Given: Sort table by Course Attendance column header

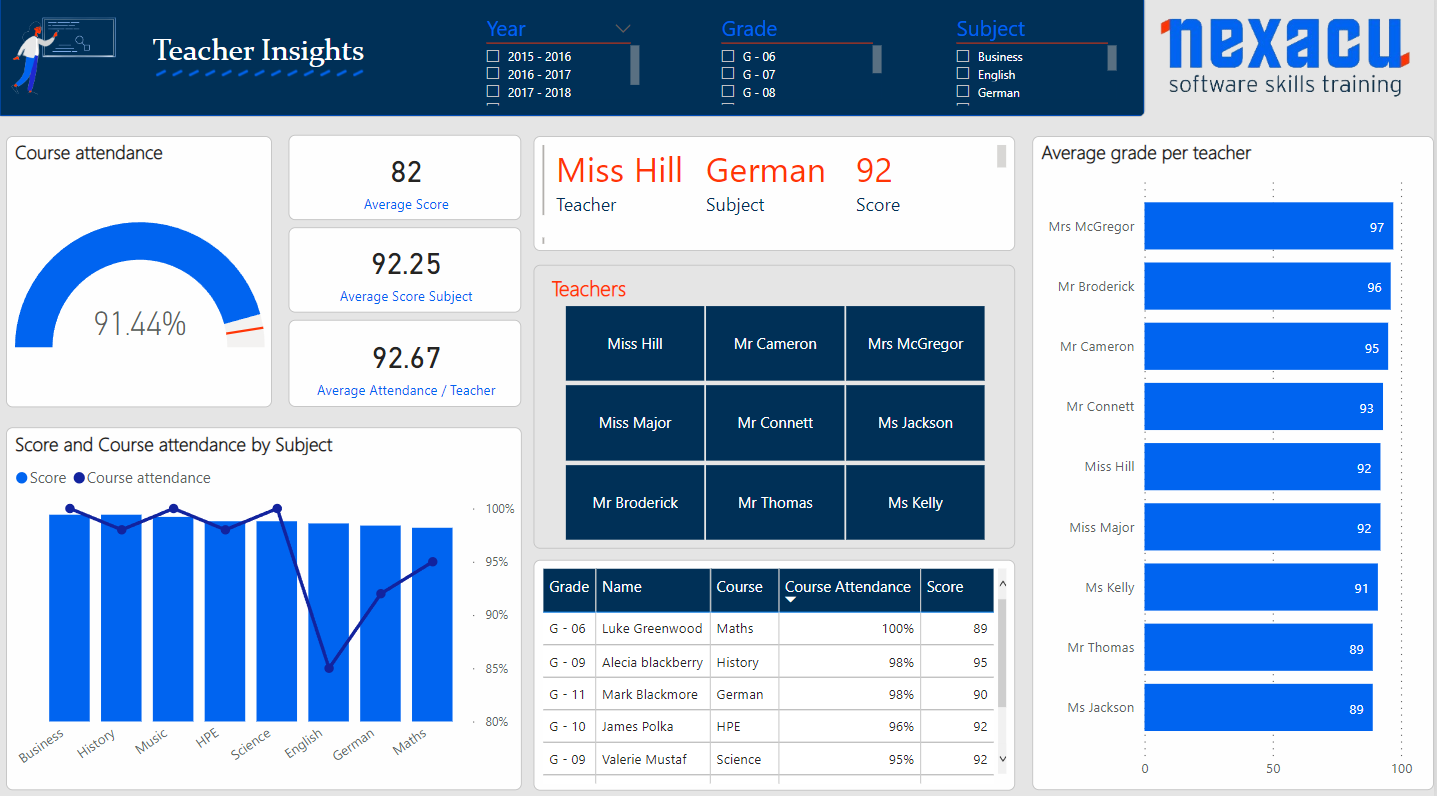Looking at the screenshot, I should (x=850, y=590).
